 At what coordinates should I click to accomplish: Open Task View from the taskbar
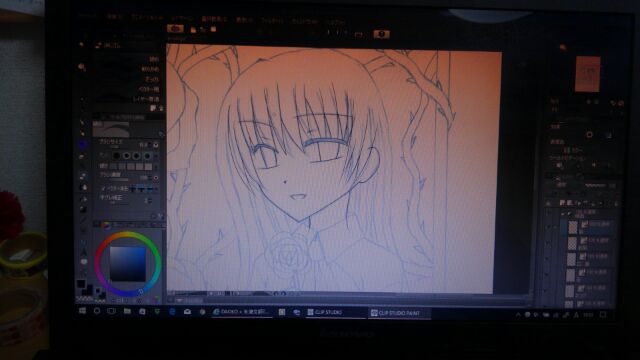tap(111, 311)
